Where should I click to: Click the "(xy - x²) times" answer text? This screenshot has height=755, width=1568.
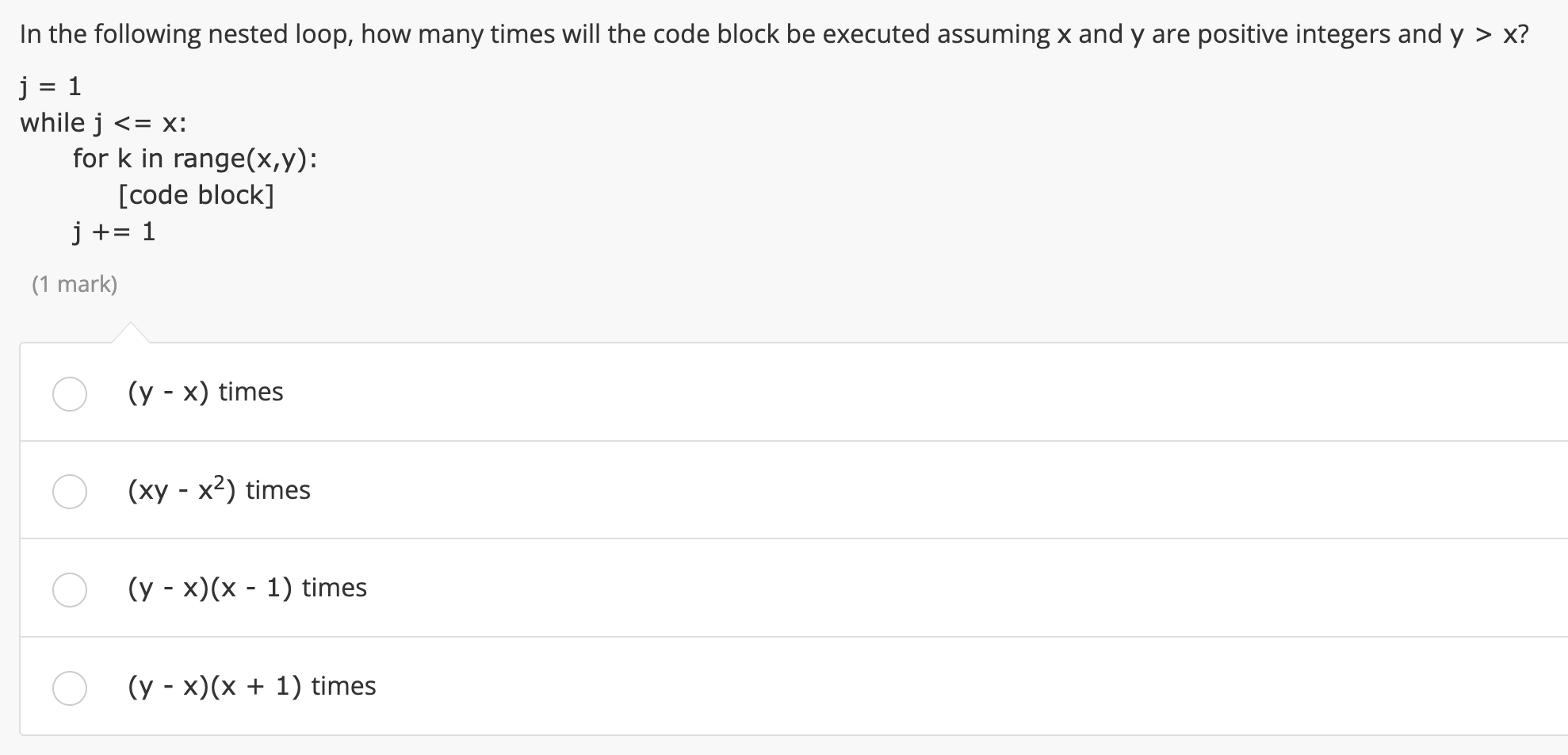(x=219, y=489)
